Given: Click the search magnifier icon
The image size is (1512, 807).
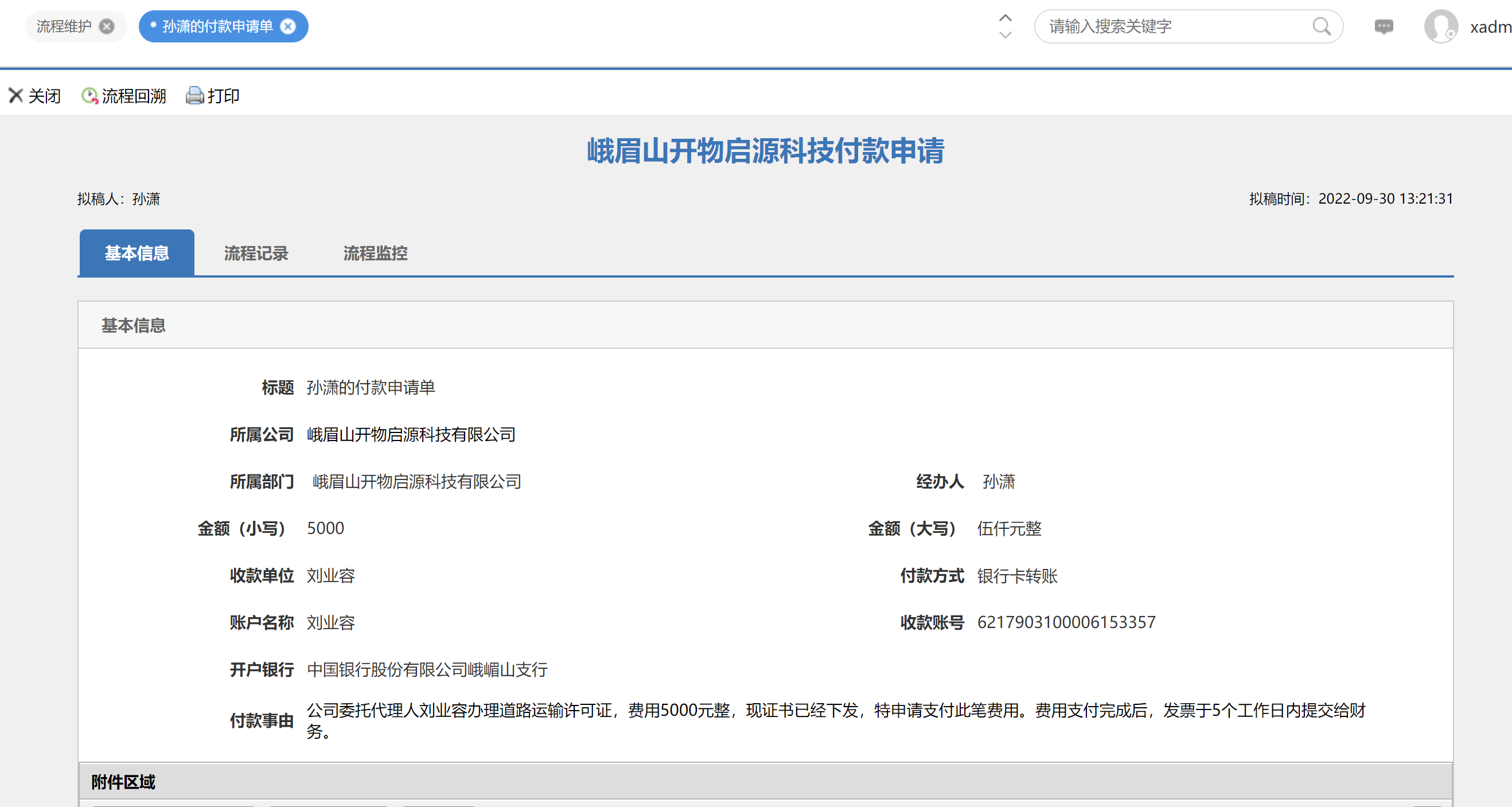Looking at the screenshot, I should click(x=1320, y=26).
